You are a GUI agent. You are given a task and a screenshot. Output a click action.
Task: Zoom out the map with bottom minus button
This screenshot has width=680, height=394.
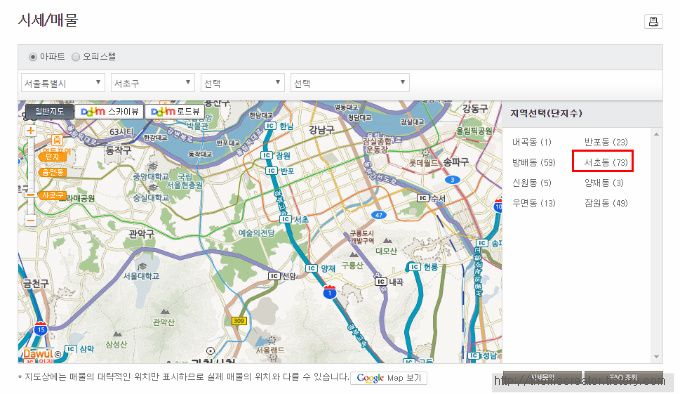pos(30,221)
